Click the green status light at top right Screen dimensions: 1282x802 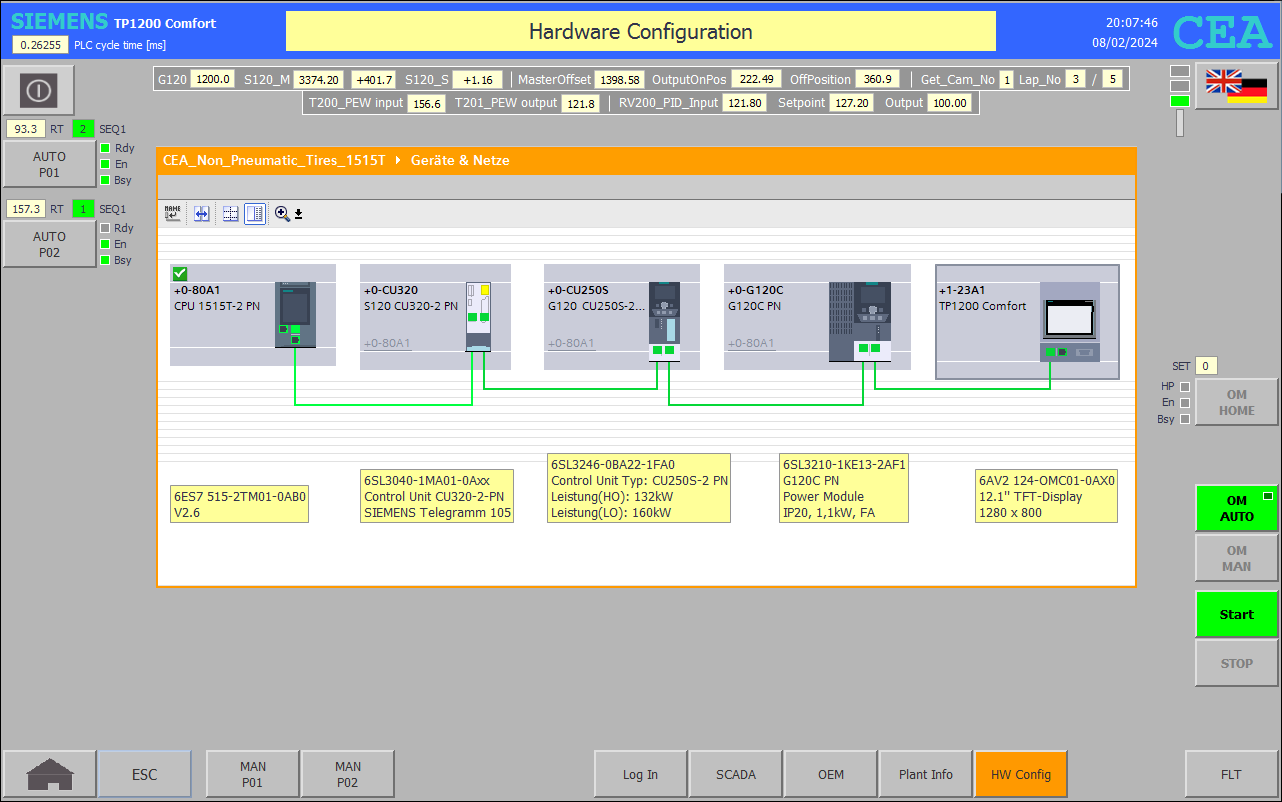1180,100
